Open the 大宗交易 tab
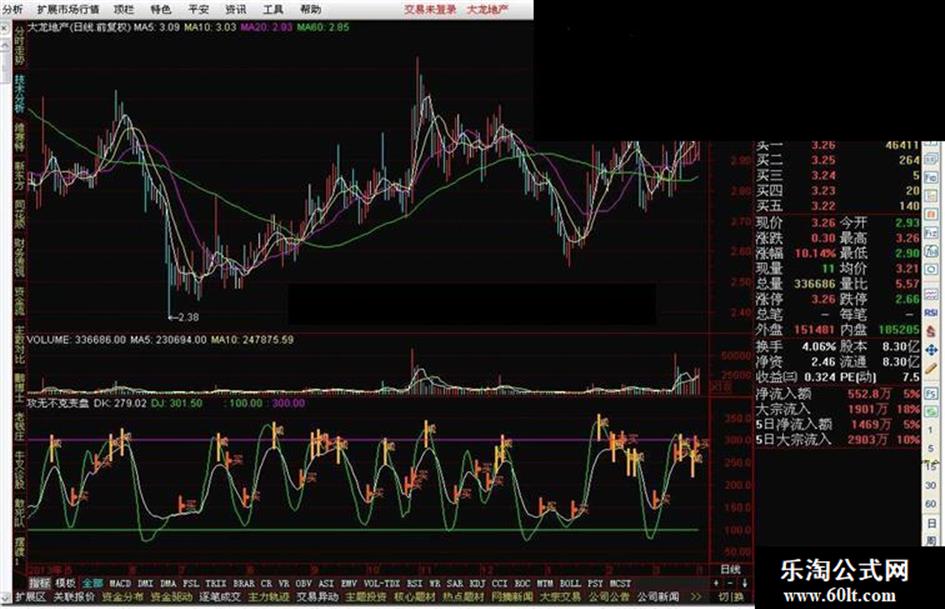The width and height of the screenshot is (945, 609). 560,597
